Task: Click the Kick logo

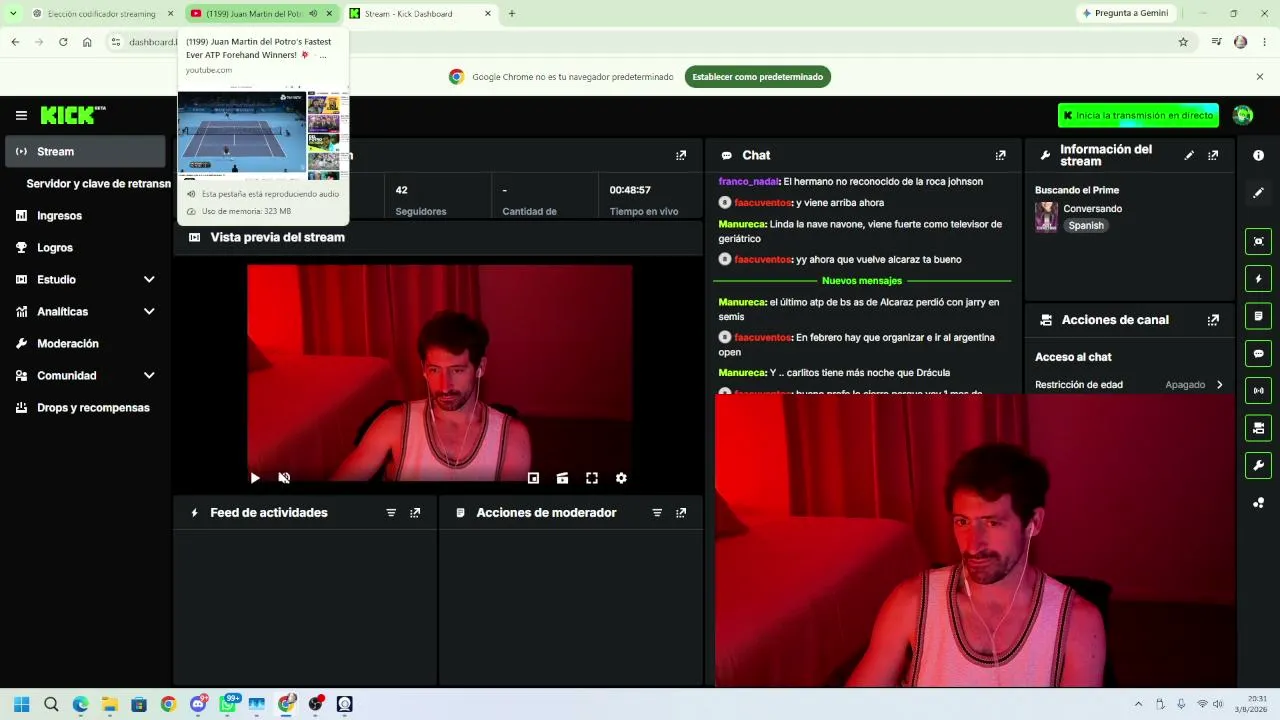Action: [x=73, y=115]
